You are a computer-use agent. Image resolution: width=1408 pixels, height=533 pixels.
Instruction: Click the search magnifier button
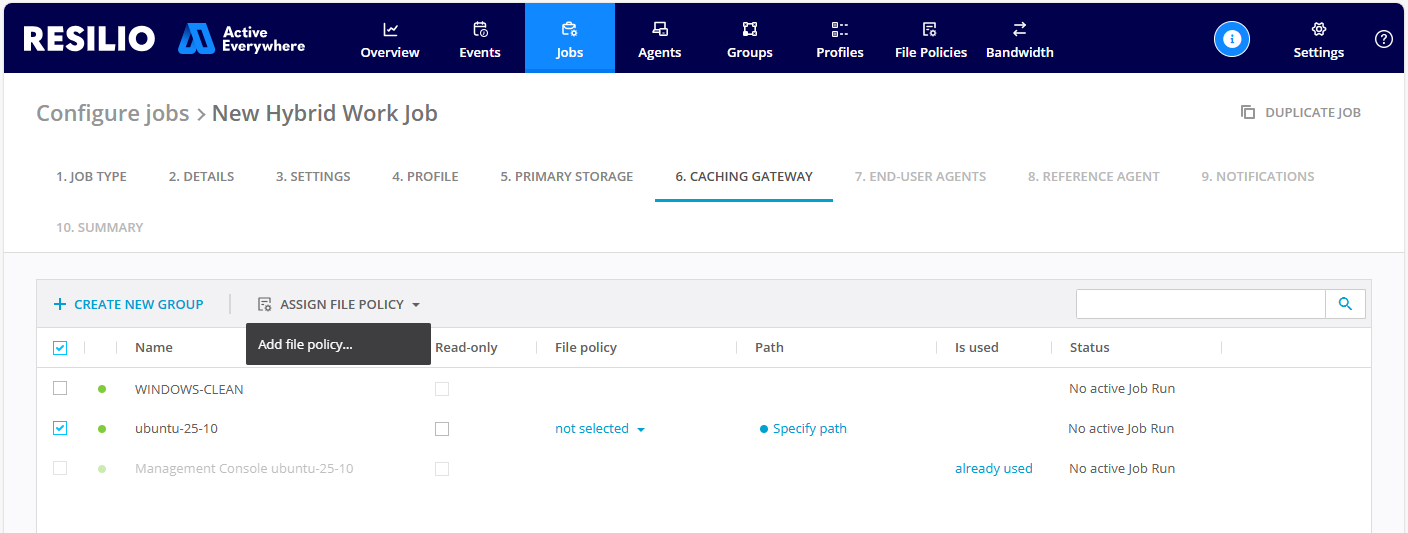coord(1345,304)
